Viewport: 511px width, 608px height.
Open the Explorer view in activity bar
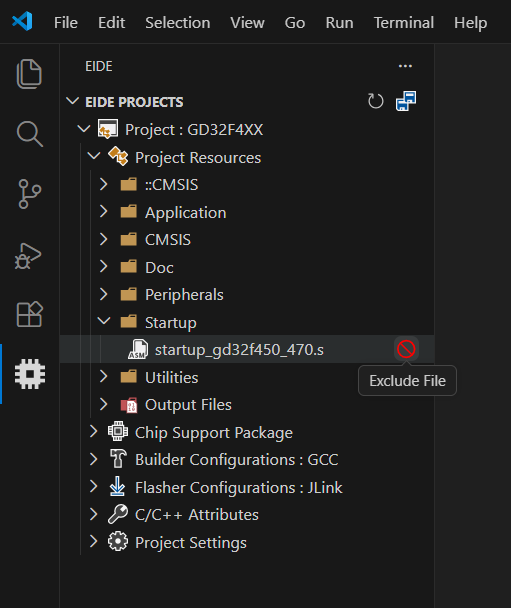pos(29,74)
